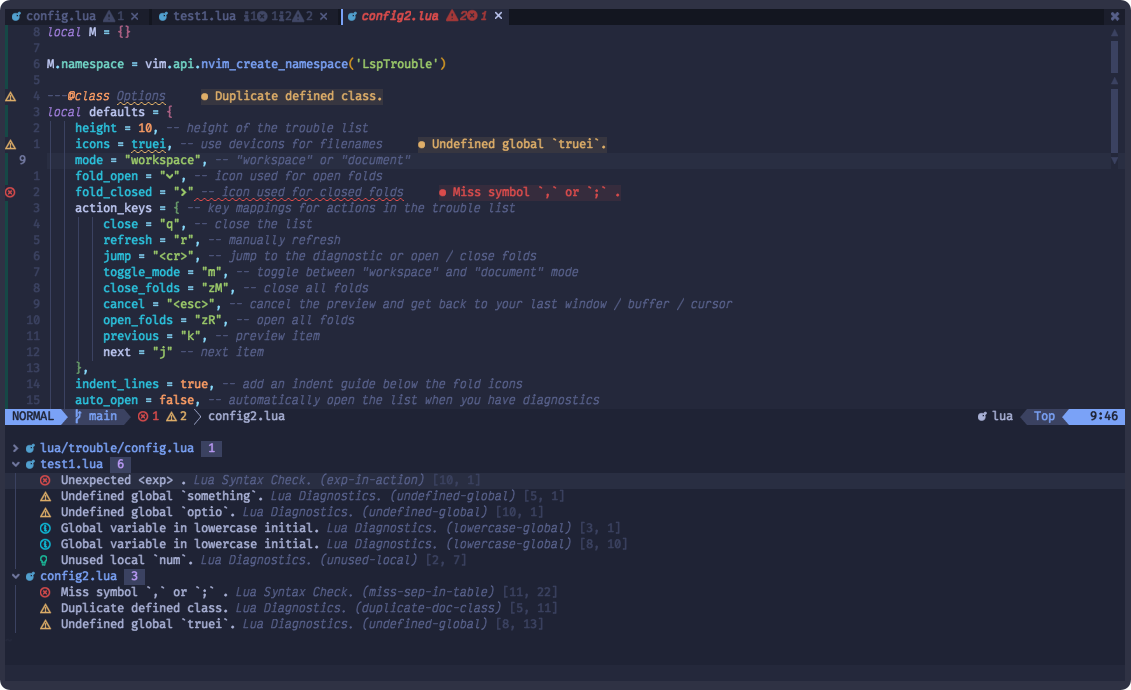Click the warning triangle badge on config.lua tab
Viewport: 1131px width, 690px height.
[107, 15]
